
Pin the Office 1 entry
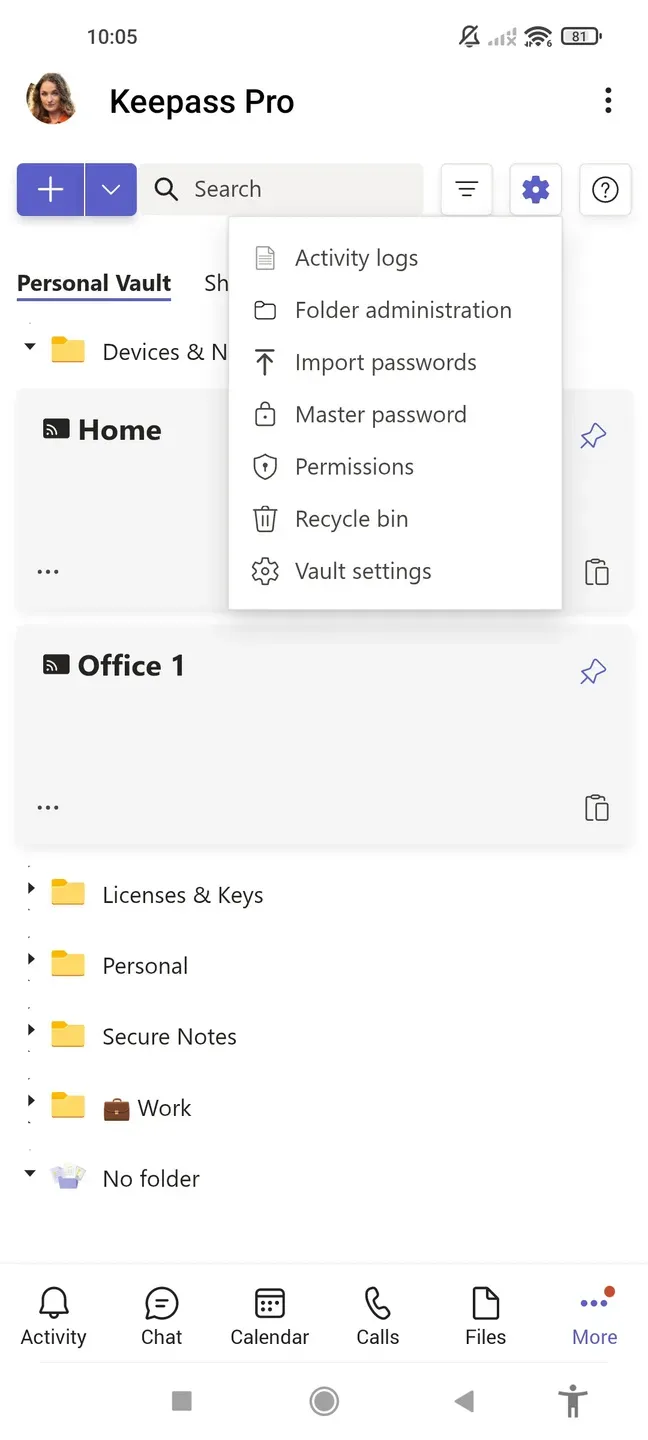coord(593,671)
